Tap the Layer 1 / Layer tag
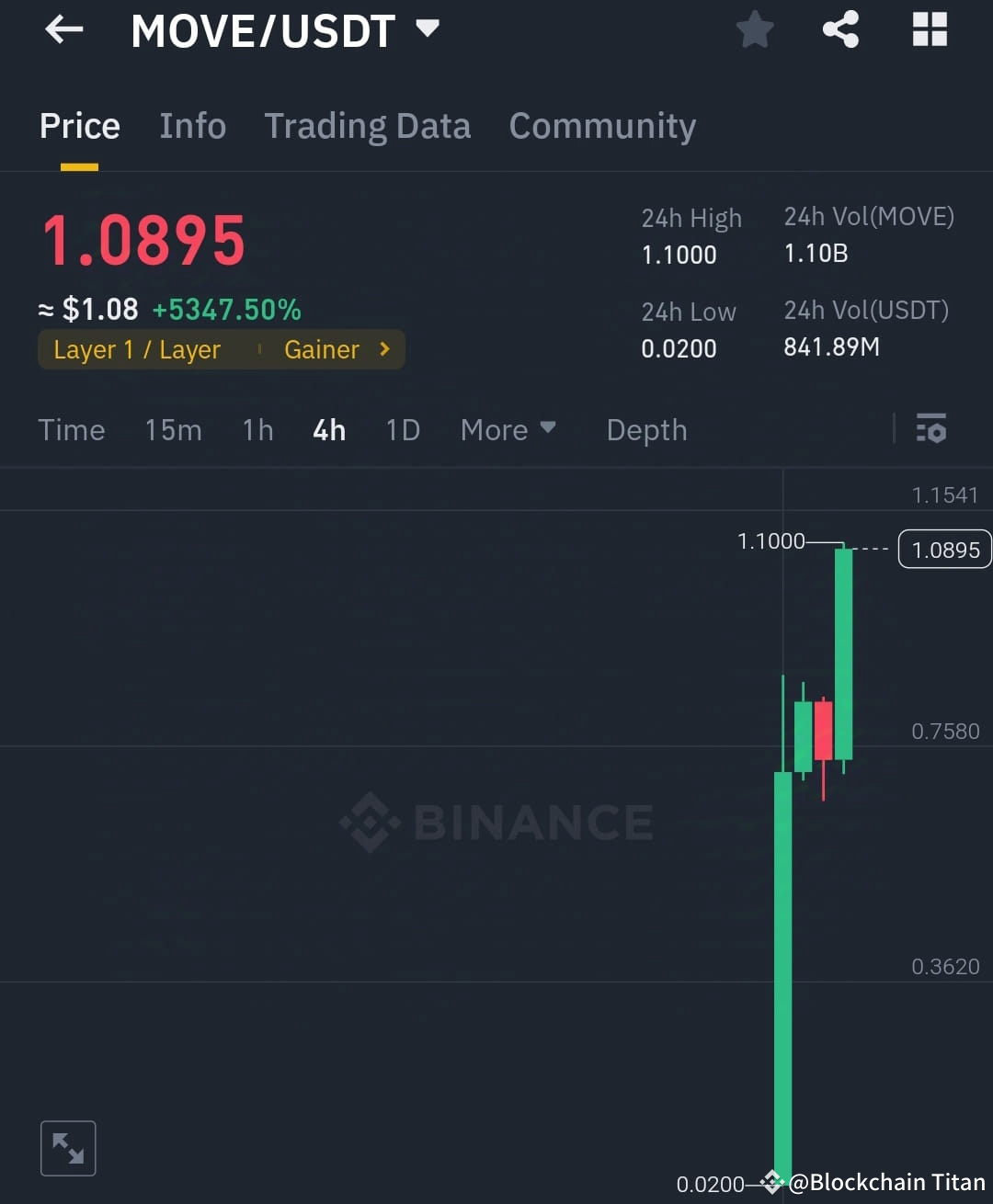 (x=136, y=349)
